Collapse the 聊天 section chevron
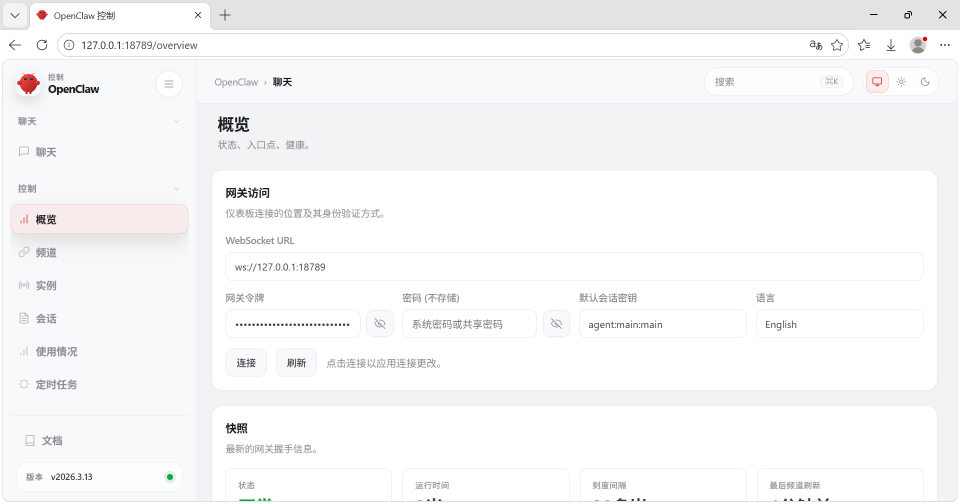This screenshot has height=504, width=960. click(176, 121)
